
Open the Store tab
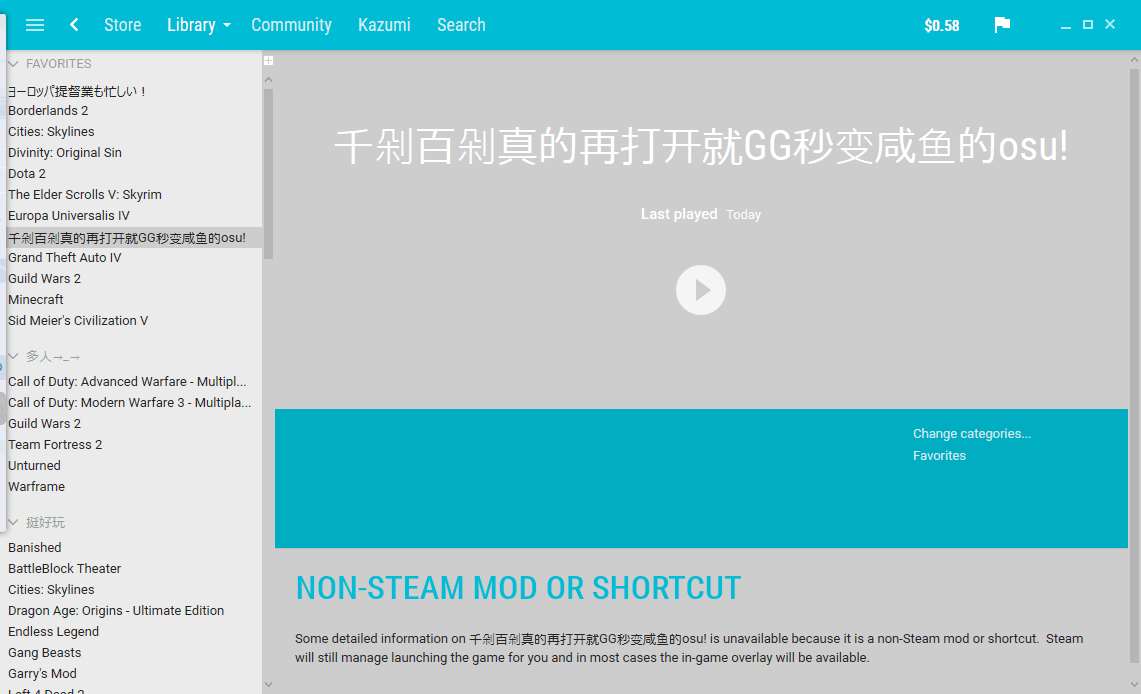point(122,25)
